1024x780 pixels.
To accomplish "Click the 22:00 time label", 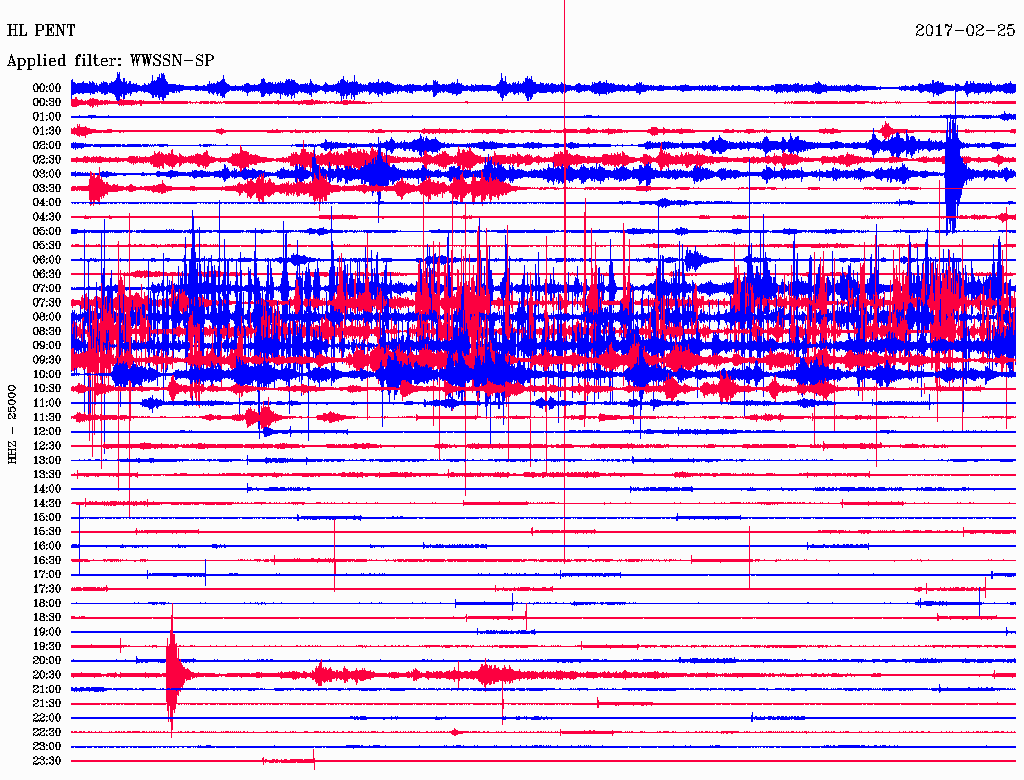I will (47, 718).
